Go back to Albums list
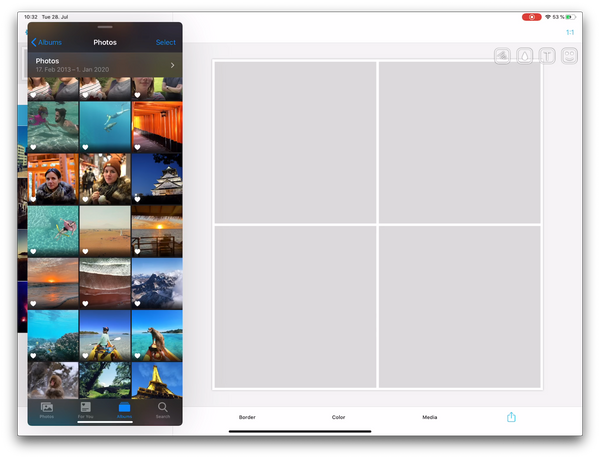600x459 pixels. pyautogui.click(x=46, y=42)
